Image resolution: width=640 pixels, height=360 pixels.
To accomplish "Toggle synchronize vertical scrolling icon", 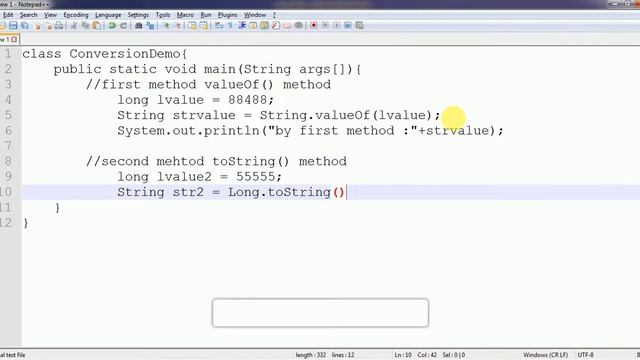I will click(192, 26).
